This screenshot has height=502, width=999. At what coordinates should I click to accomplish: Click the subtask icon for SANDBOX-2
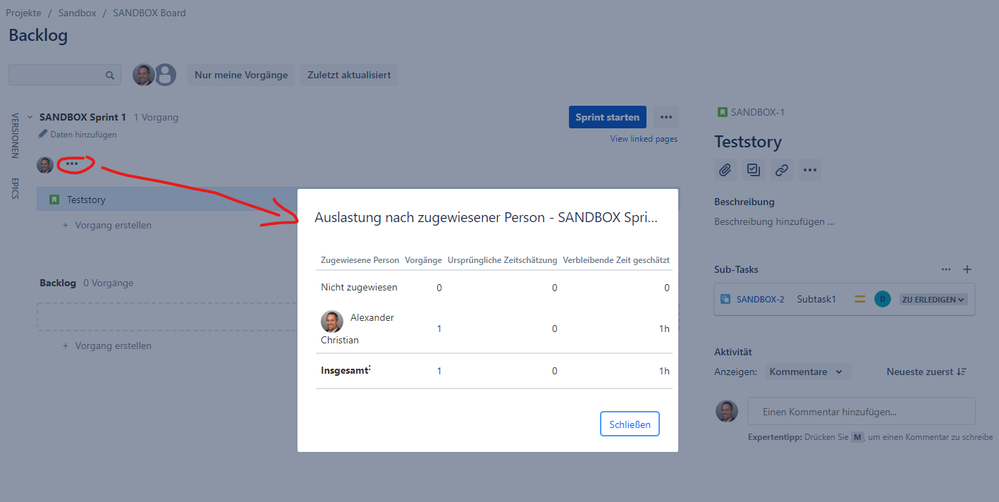click(x=725, y=299)
